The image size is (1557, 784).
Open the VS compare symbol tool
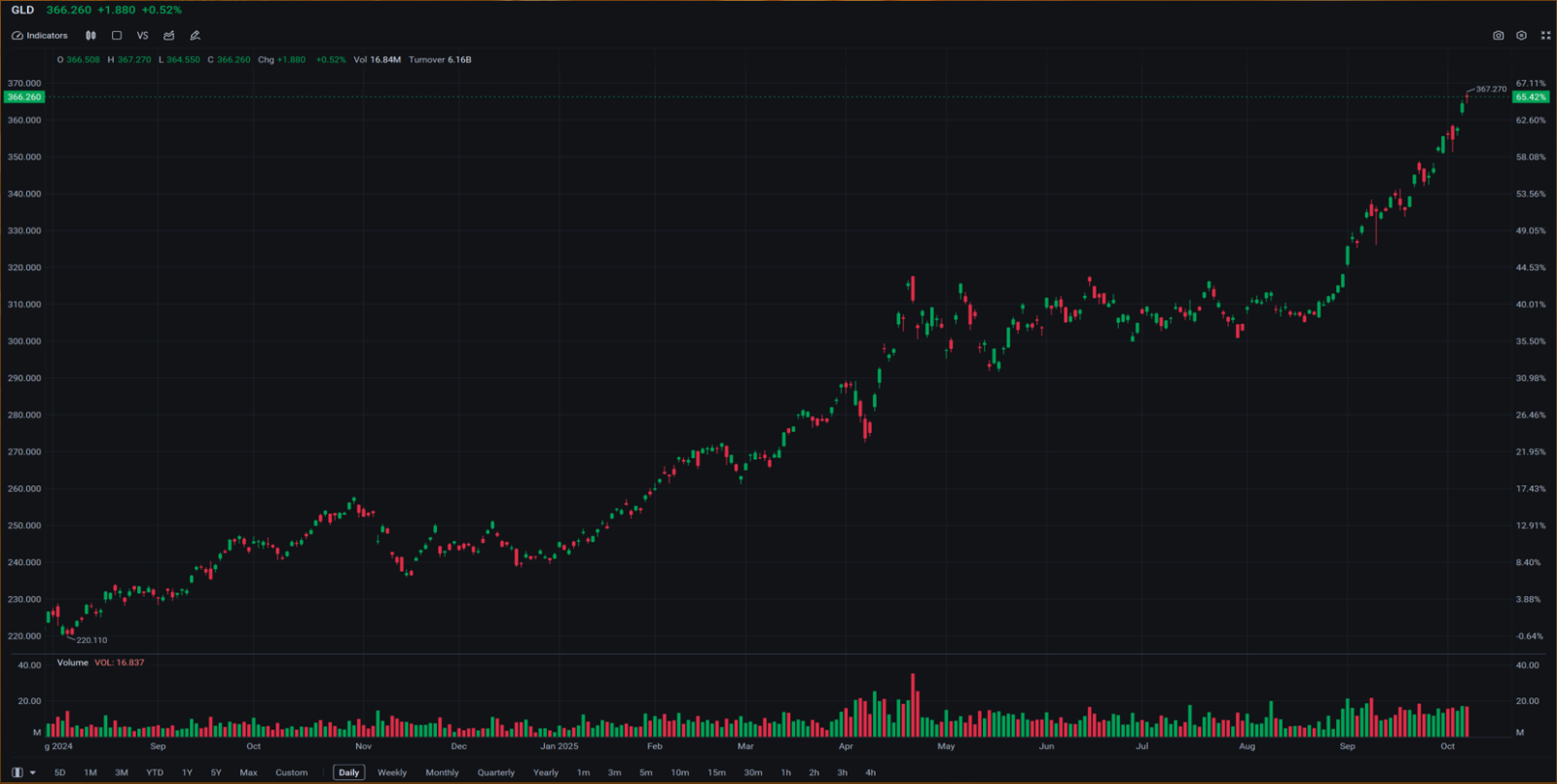tap(143, 36)
